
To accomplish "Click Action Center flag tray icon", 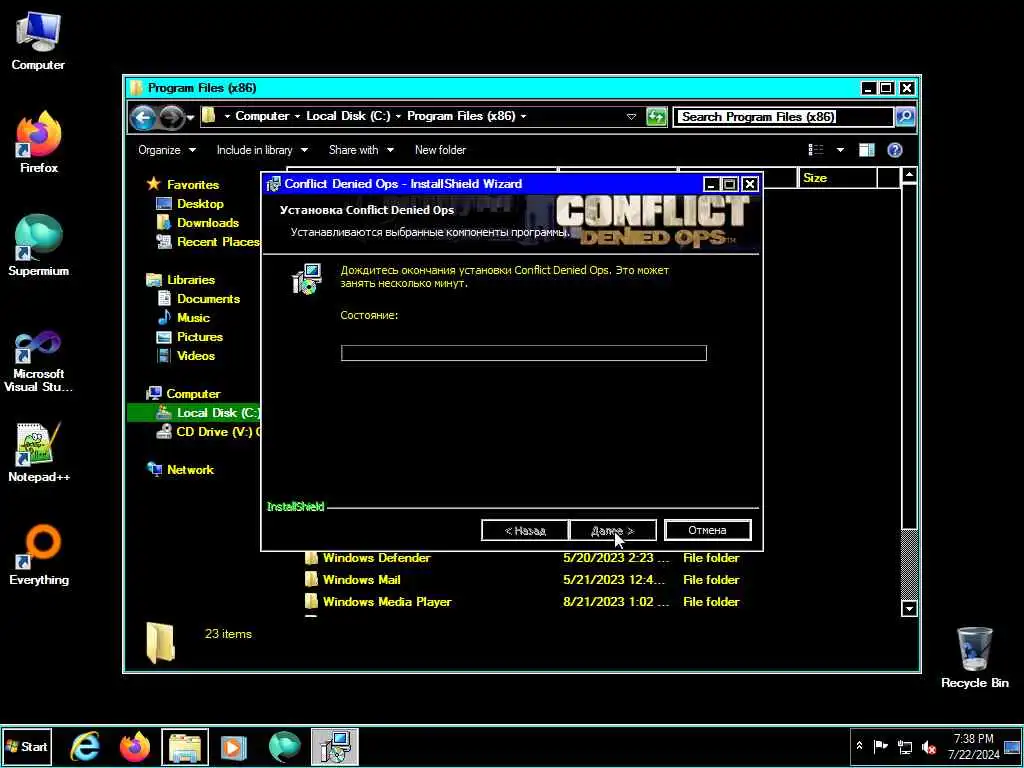I will pos(880,746).
